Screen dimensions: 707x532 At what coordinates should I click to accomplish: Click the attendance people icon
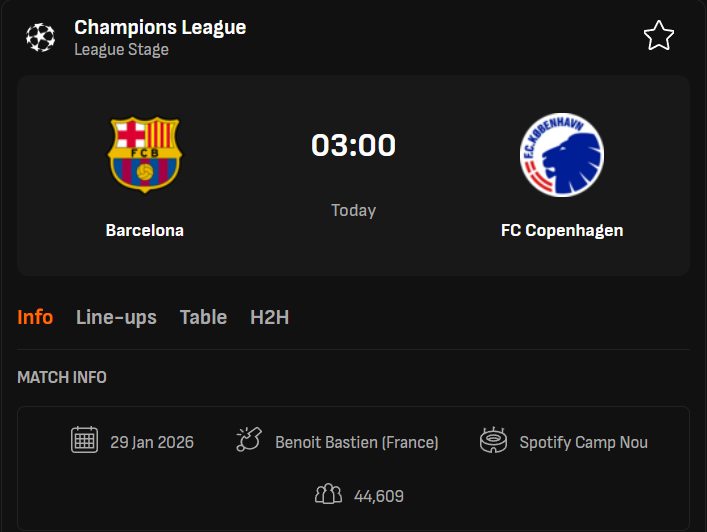pos(328,494)
